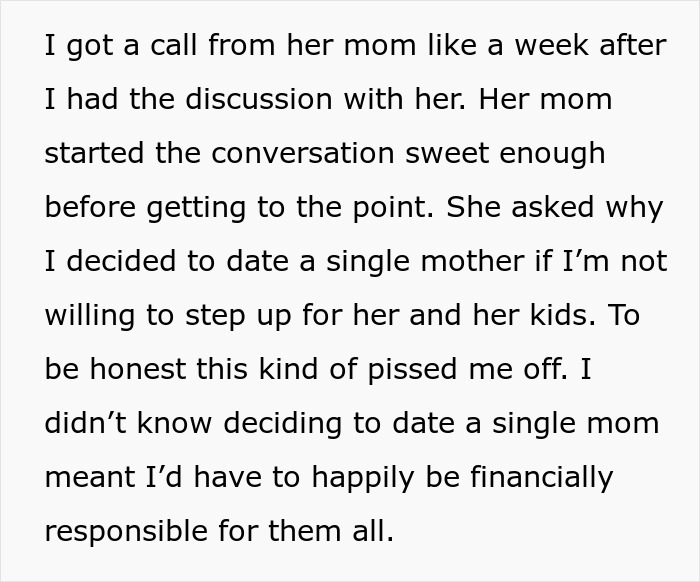Click the word "getting" in the text
Screen dimensions: 700x582
(185, 208)
